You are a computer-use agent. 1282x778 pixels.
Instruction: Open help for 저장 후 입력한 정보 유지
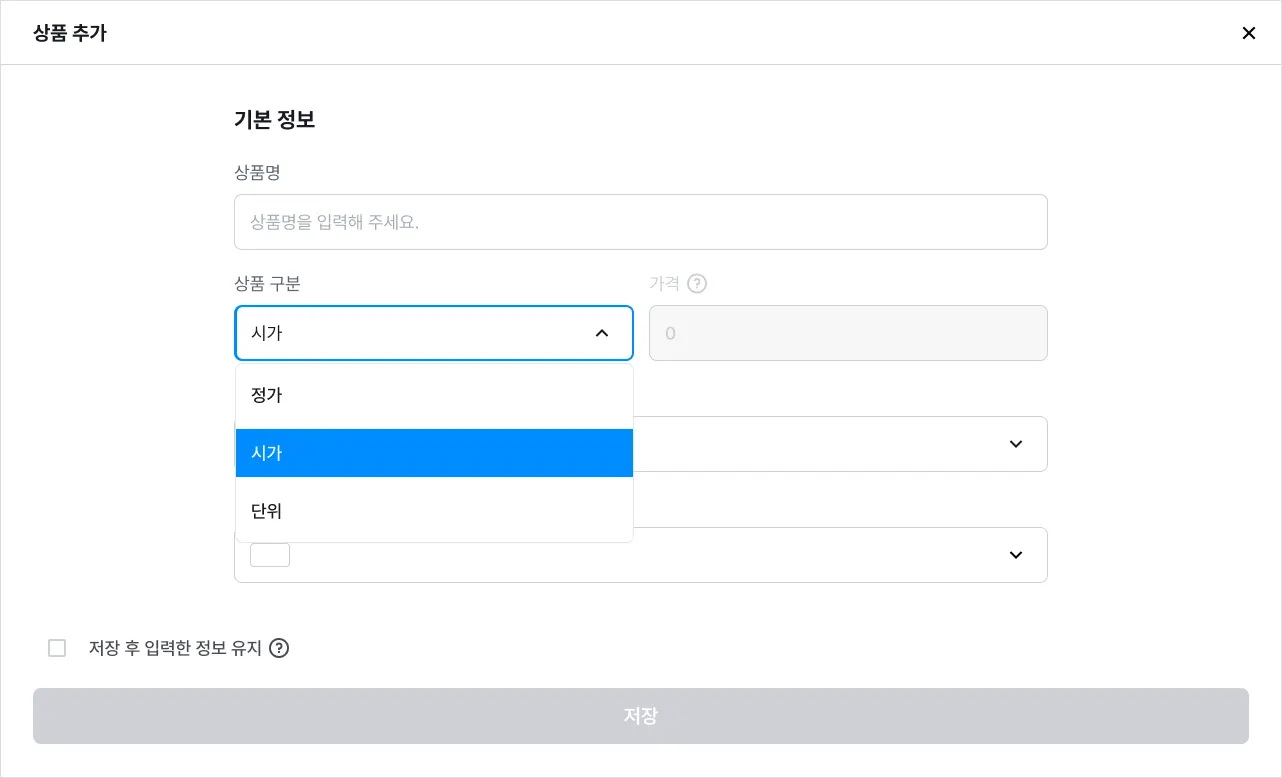pyautogui.click(x=279, y=648)
